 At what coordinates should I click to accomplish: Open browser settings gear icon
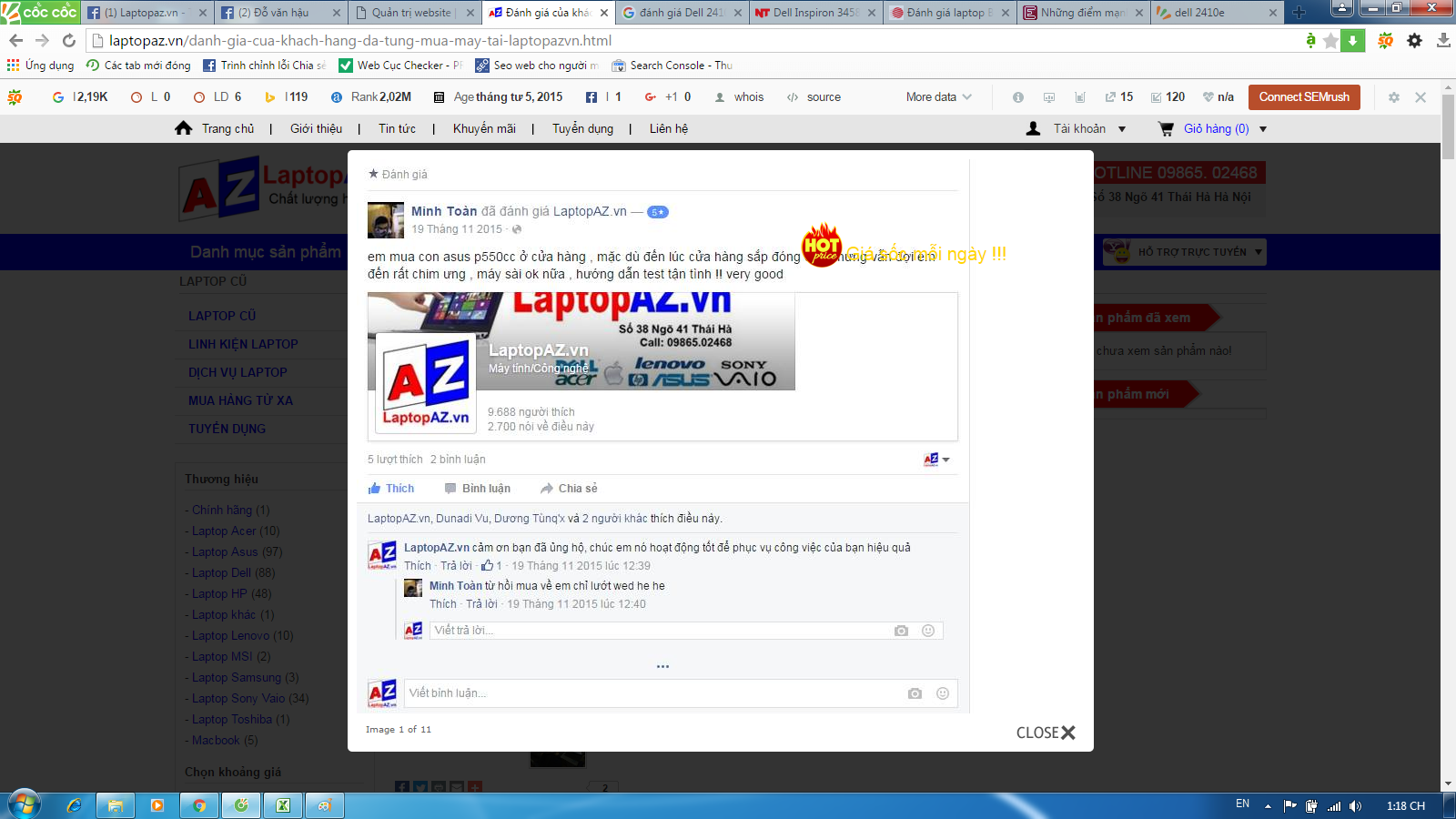1414,40
